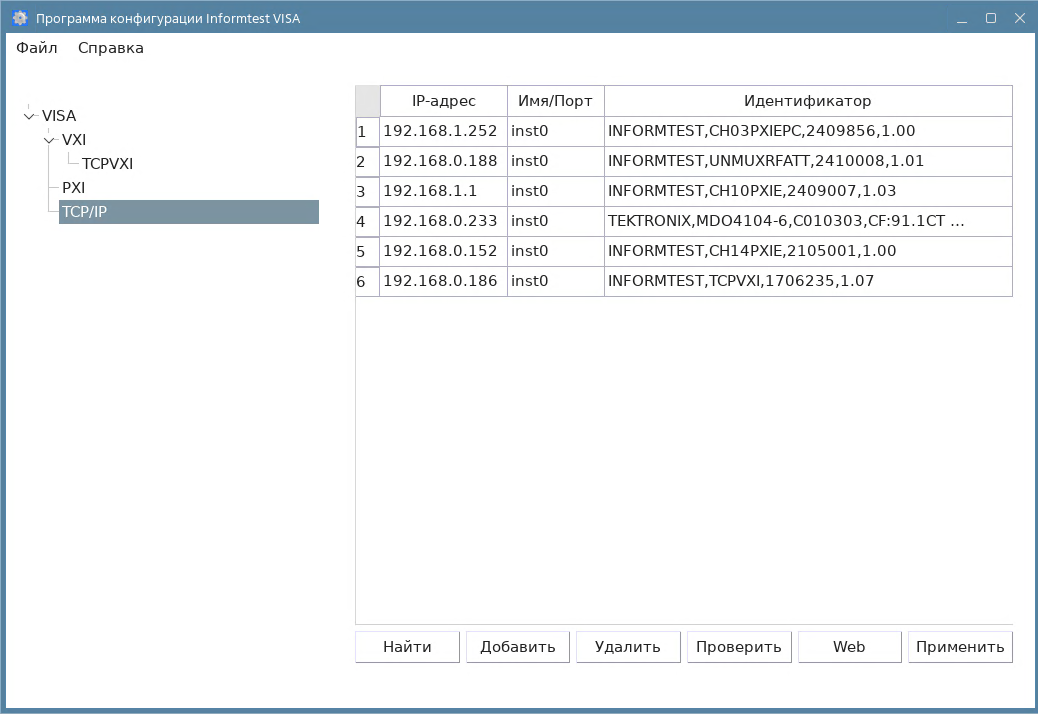
Task: Maximize the Informtest VISA window
Action: [x=991, y=19]
